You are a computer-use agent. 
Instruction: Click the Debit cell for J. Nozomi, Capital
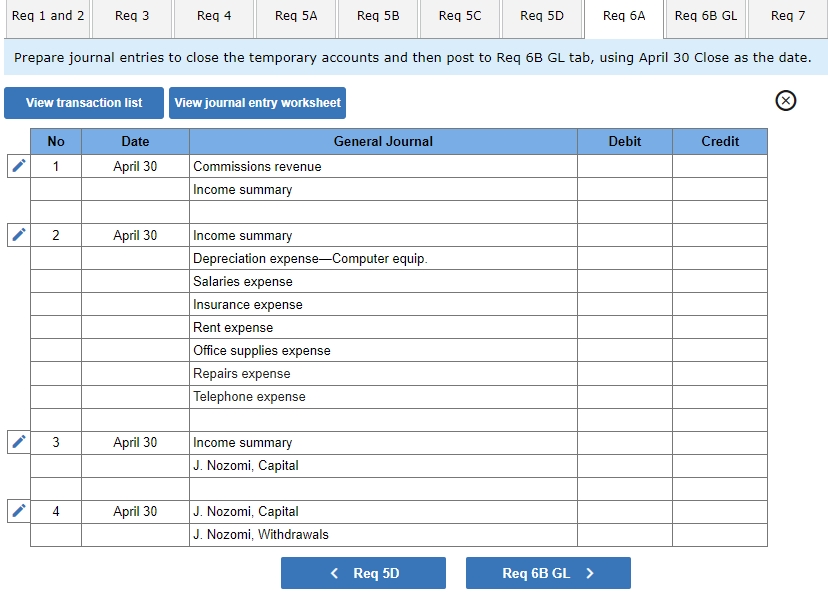(625, 511)
